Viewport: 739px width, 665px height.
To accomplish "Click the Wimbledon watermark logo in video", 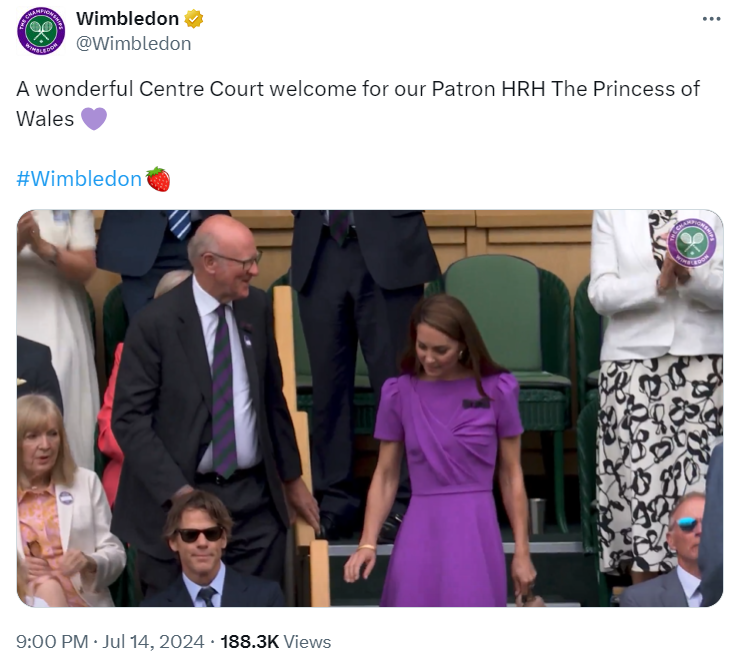I will pos(691,242).
